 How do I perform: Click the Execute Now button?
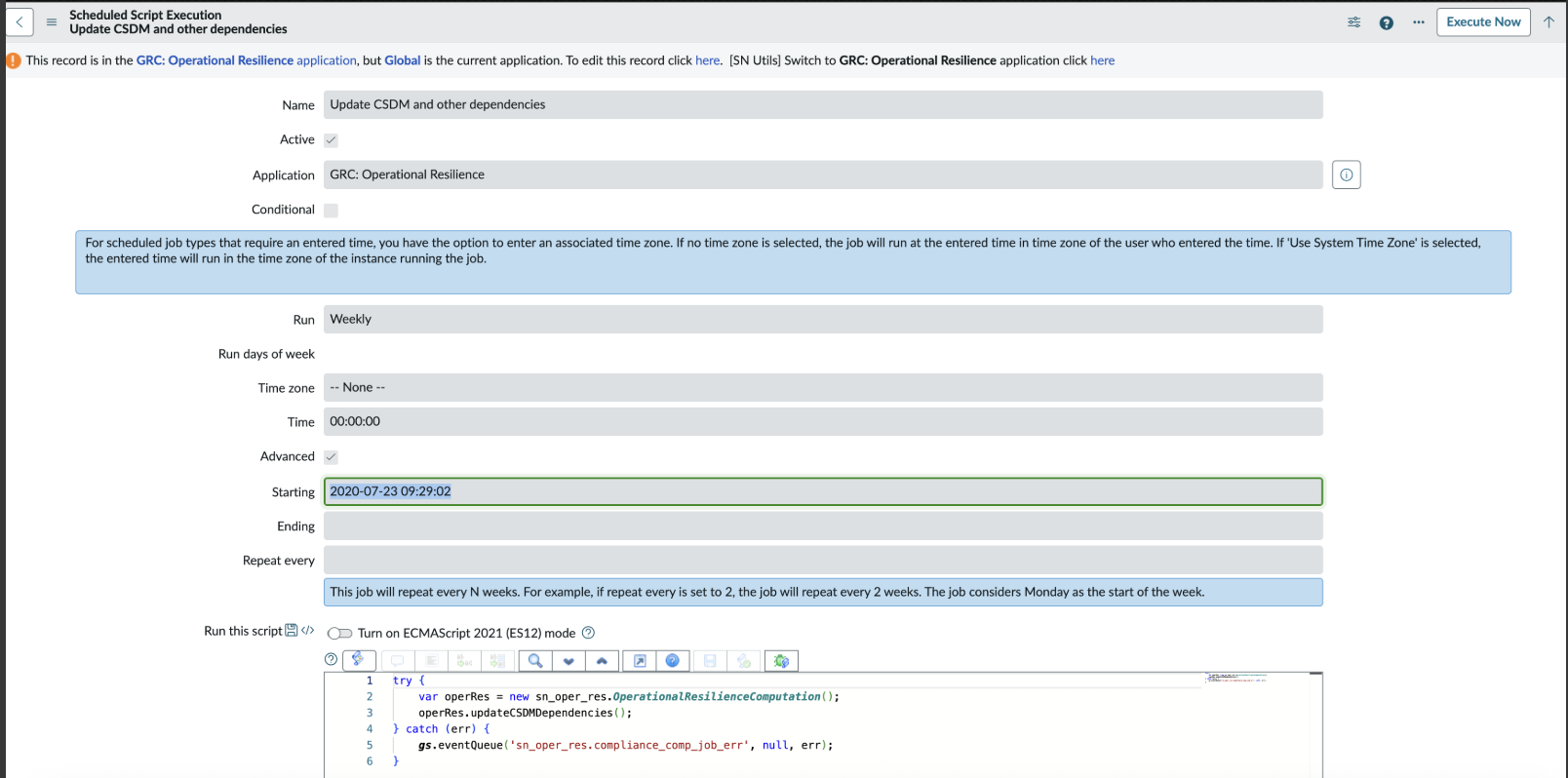coord(1483,21)
